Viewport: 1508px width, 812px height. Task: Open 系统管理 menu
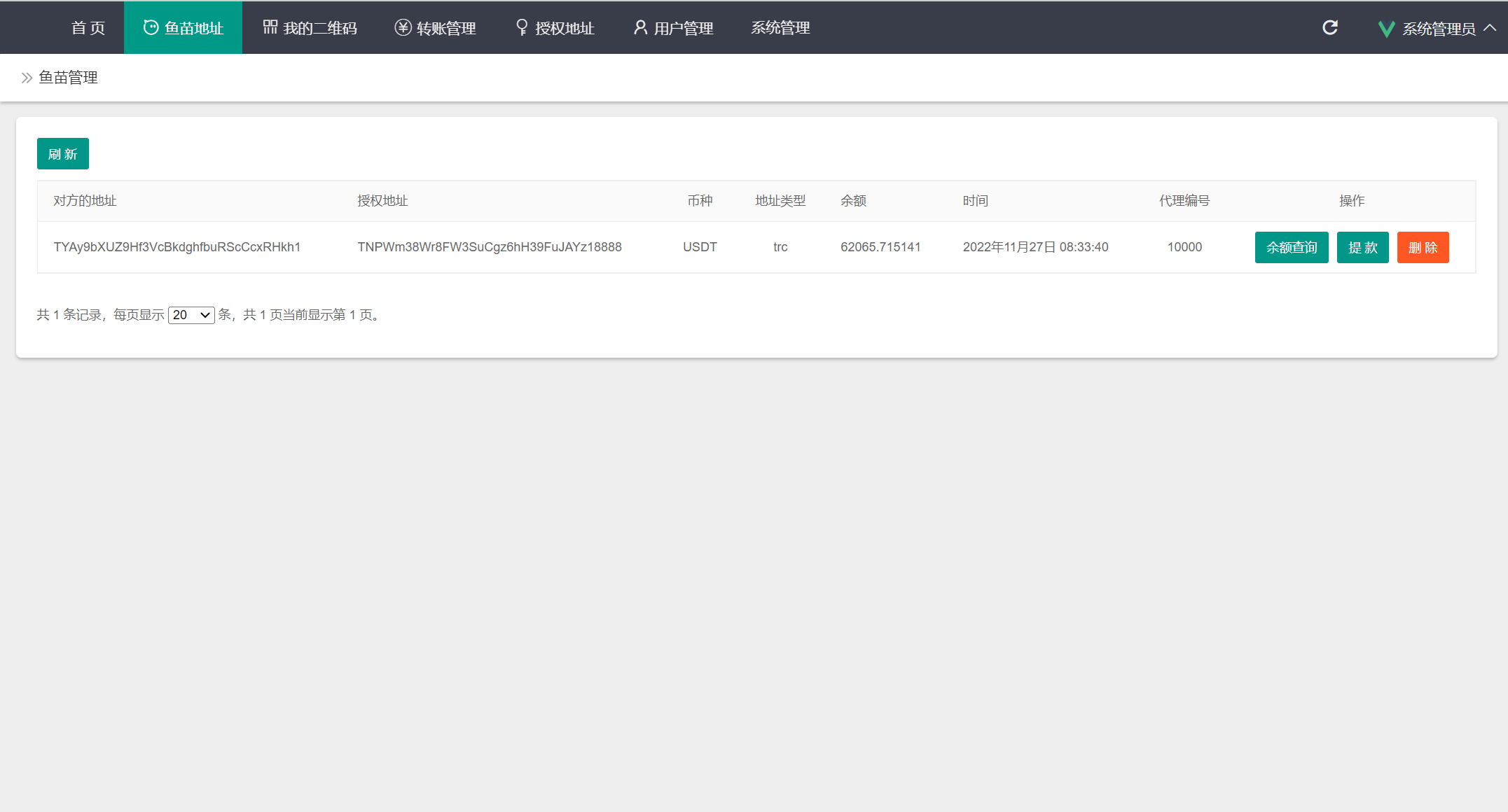pyautogui.click(x=781, y=28)
